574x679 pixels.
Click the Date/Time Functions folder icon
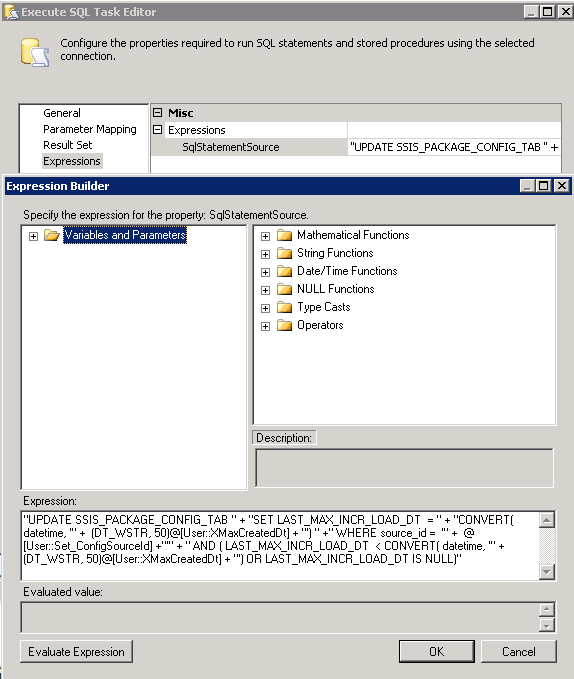coord(284,272)
